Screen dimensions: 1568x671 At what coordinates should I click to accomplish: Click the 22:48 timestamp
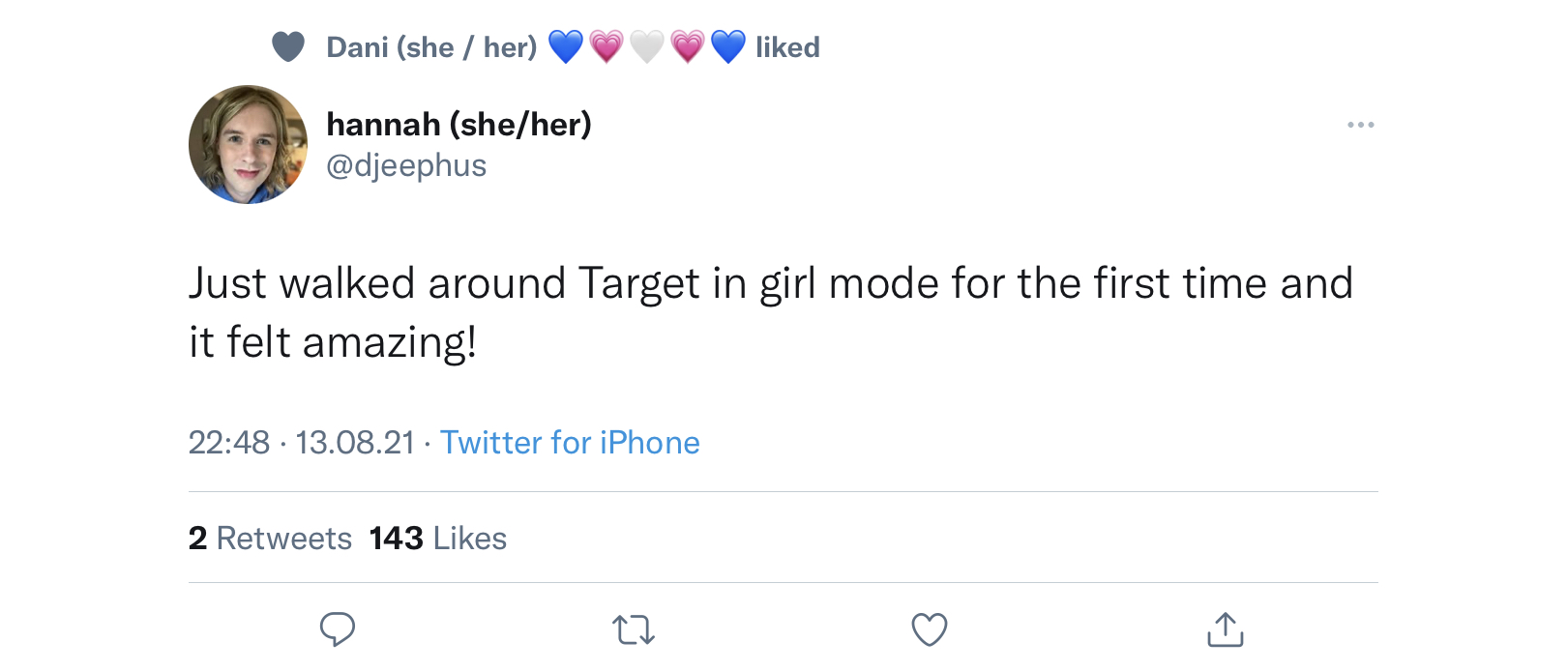229,443
